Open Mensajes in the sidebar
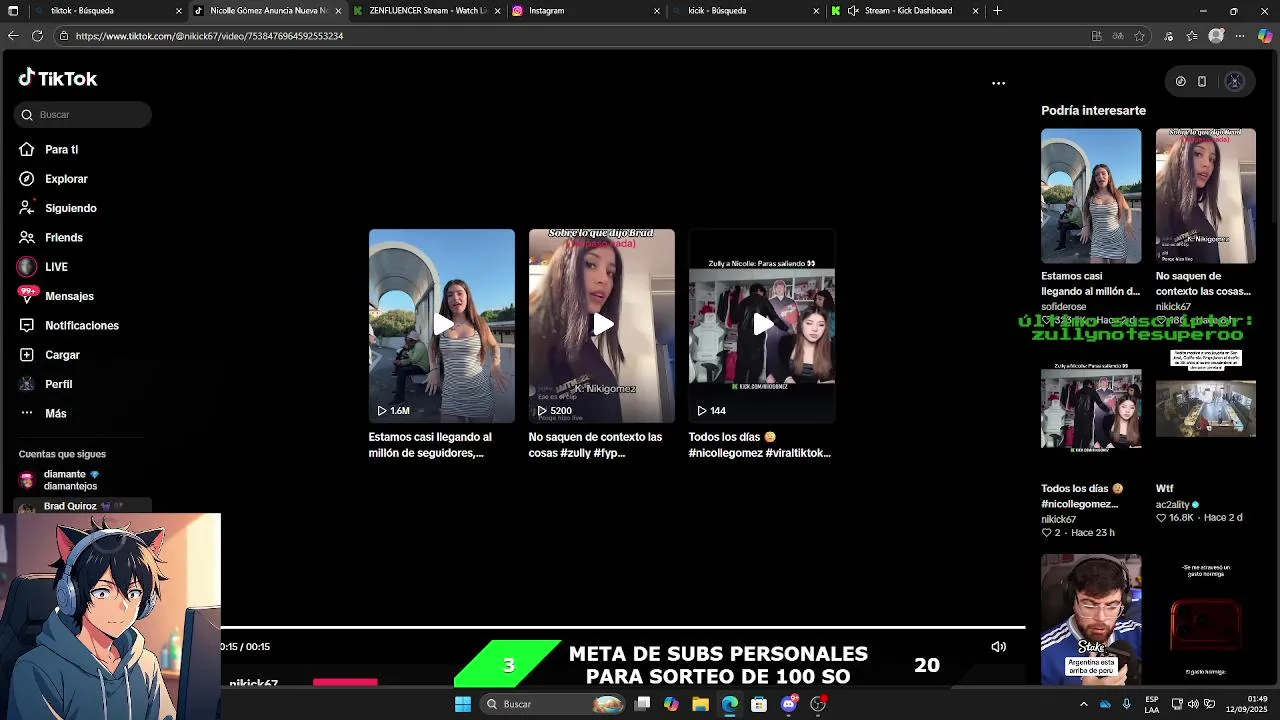Image resolution: width=1280 pixels, height=720 pixels. (x=69, y=296)
